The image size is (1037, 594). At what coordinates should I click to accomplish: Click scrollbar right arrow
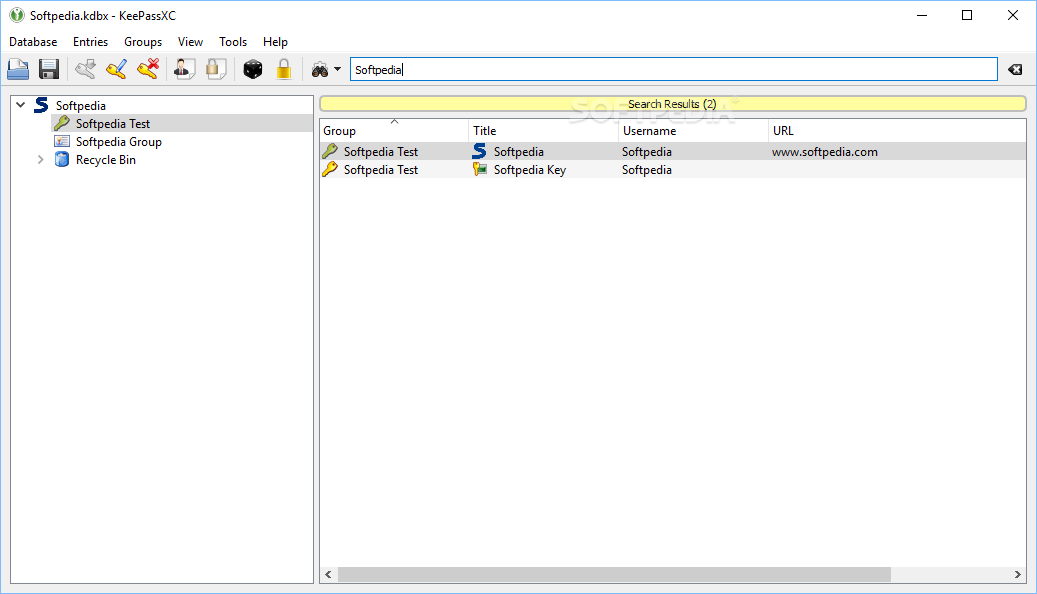pyautogui.click(x=1018, y=574)
